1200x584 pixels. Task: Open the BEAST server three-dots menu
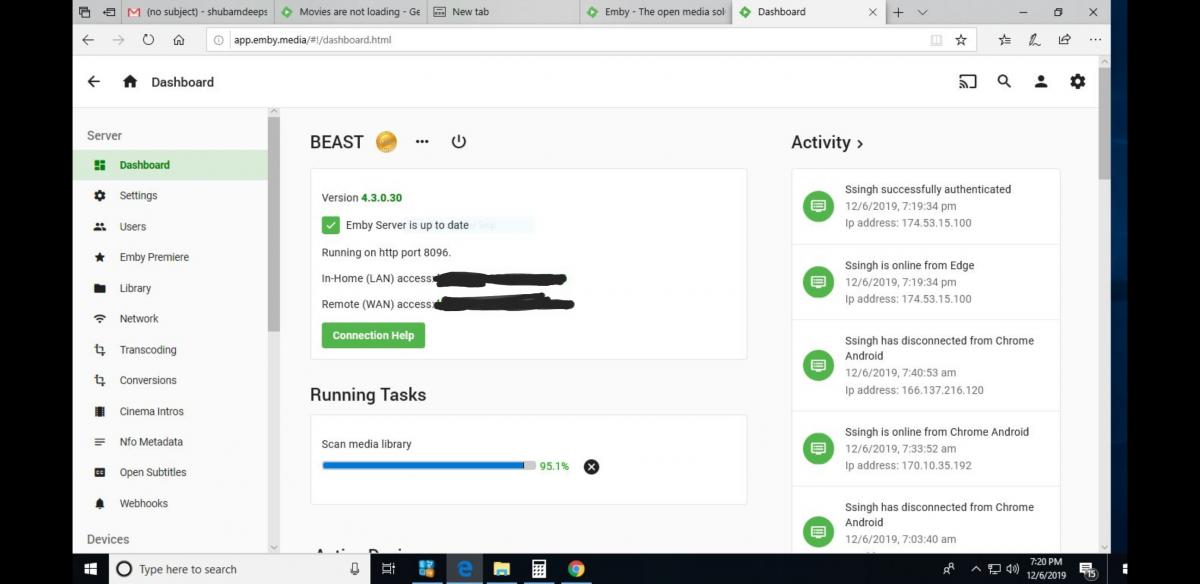tap(422, 142)
